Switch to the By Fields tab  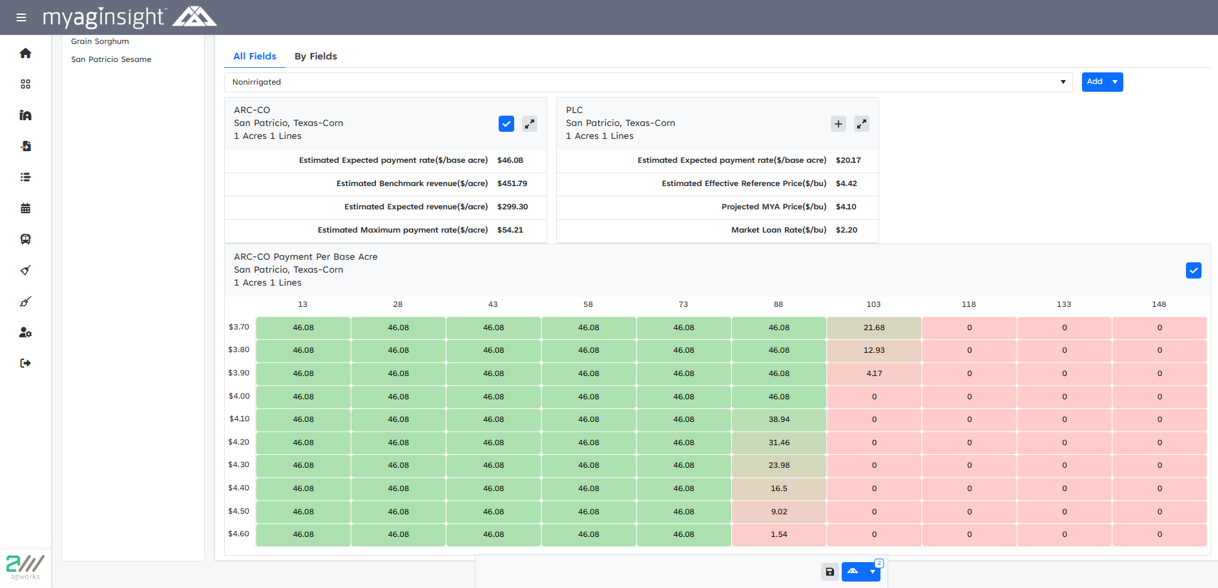(x=315, y=56)
